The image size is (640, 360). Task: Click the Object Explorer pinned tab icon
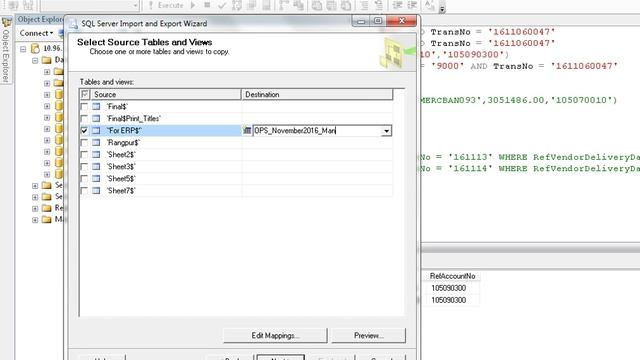pos(6,22)
